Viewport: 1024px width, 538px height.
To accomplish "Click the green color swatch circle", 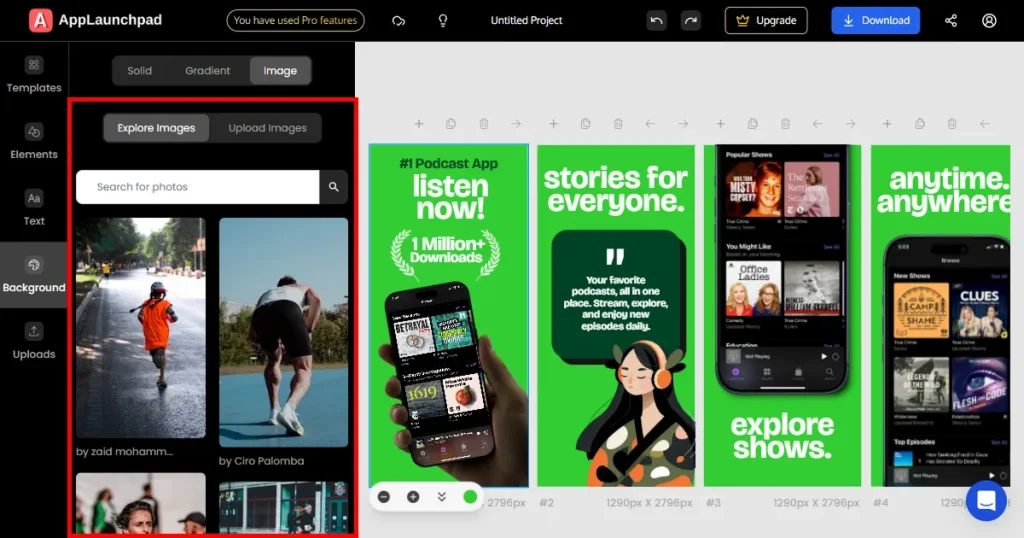I will click(470, 496).
